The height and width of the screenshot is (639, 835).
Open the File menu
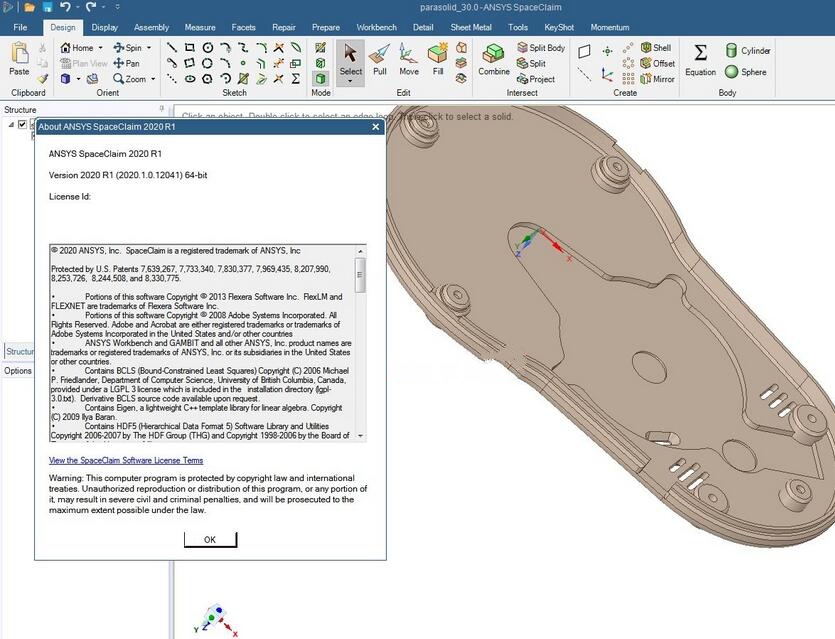(x=20, y=27)
